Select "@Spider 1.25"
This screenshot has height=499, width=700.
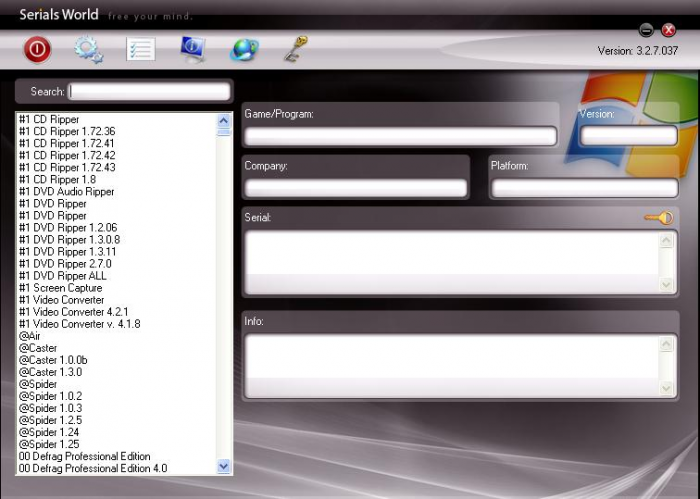click(x=49, y=445)
